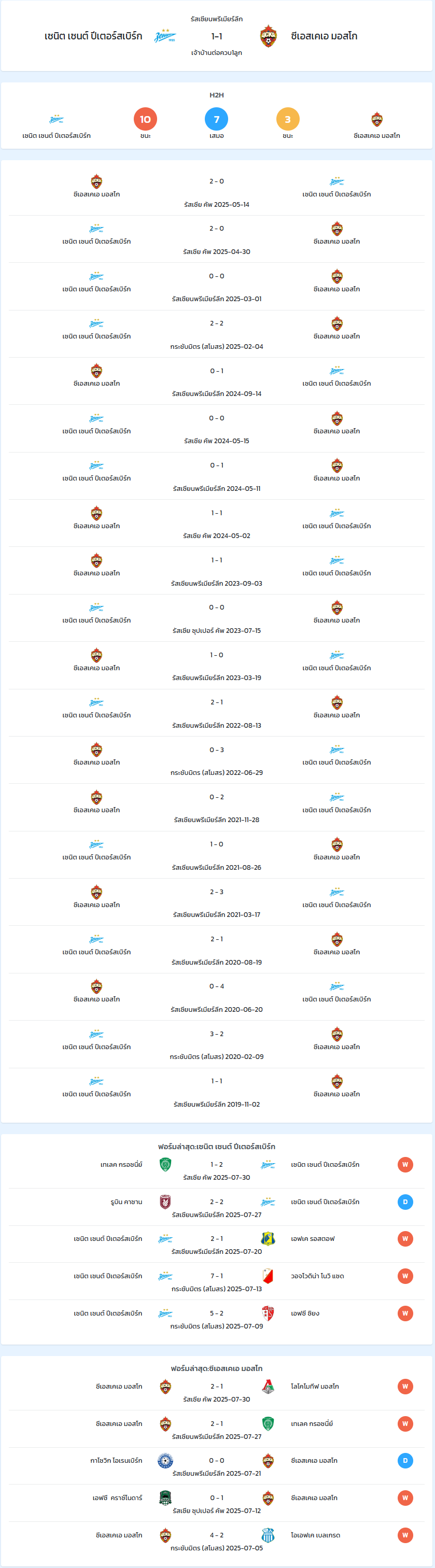Image resolution: width=435 pixels, height=1568 pixels.
Task: Click the FK Rostov crest
Action: (x=268, y=1238)
